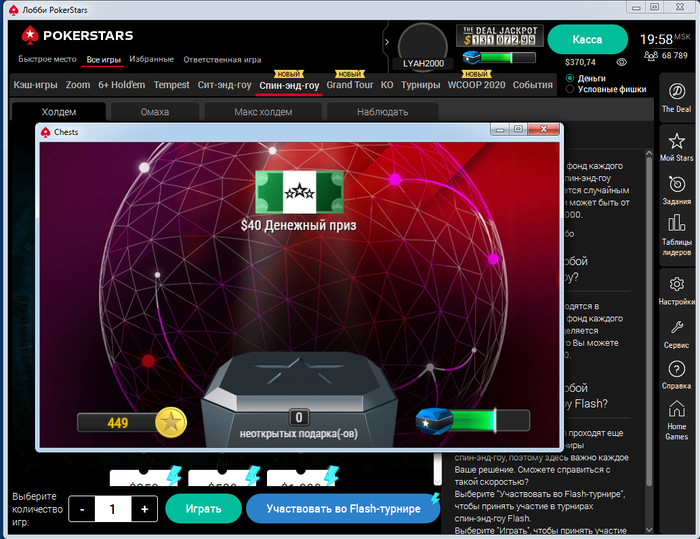Click the $40 cash prize banknote image
Viewport: 700px width, 539px height.
pyautogui.click(x=300, y=192)
